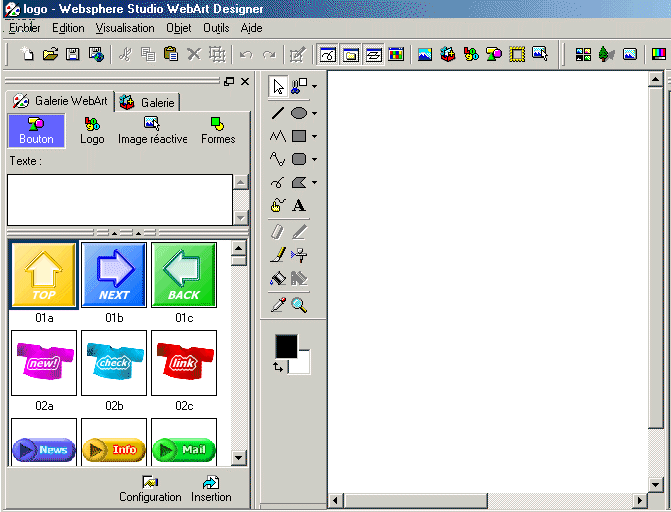
Task: Select the paintbrush tool
Action: click(x=277, y=254)
